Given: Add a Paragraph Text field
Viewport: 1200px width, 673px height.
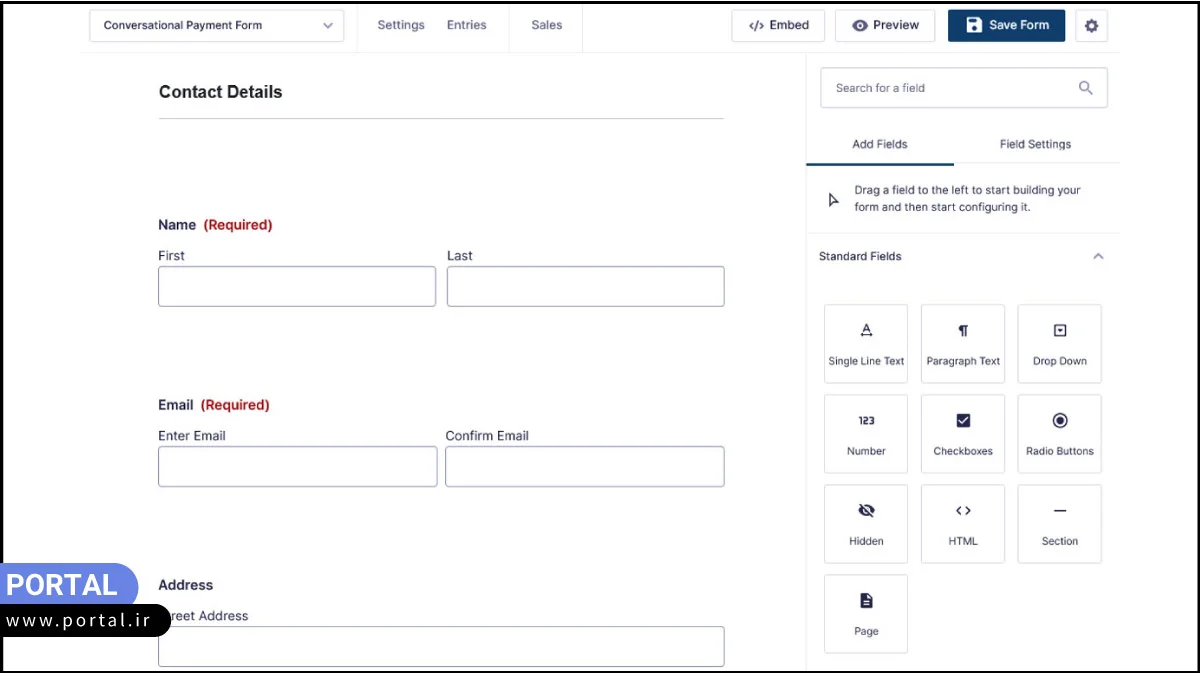Looking at the screenshot, I should [x=963, y=344].
